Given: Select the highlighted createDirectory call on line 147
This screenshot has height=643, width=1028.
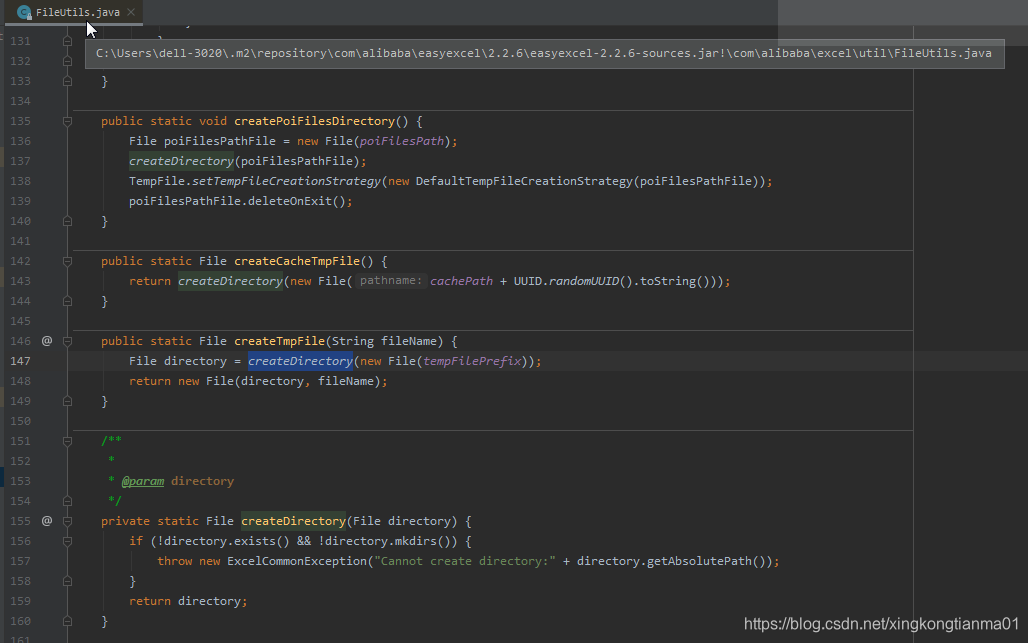Looking at the screenshot, I should pyautogui.click(x=300, y=360).
